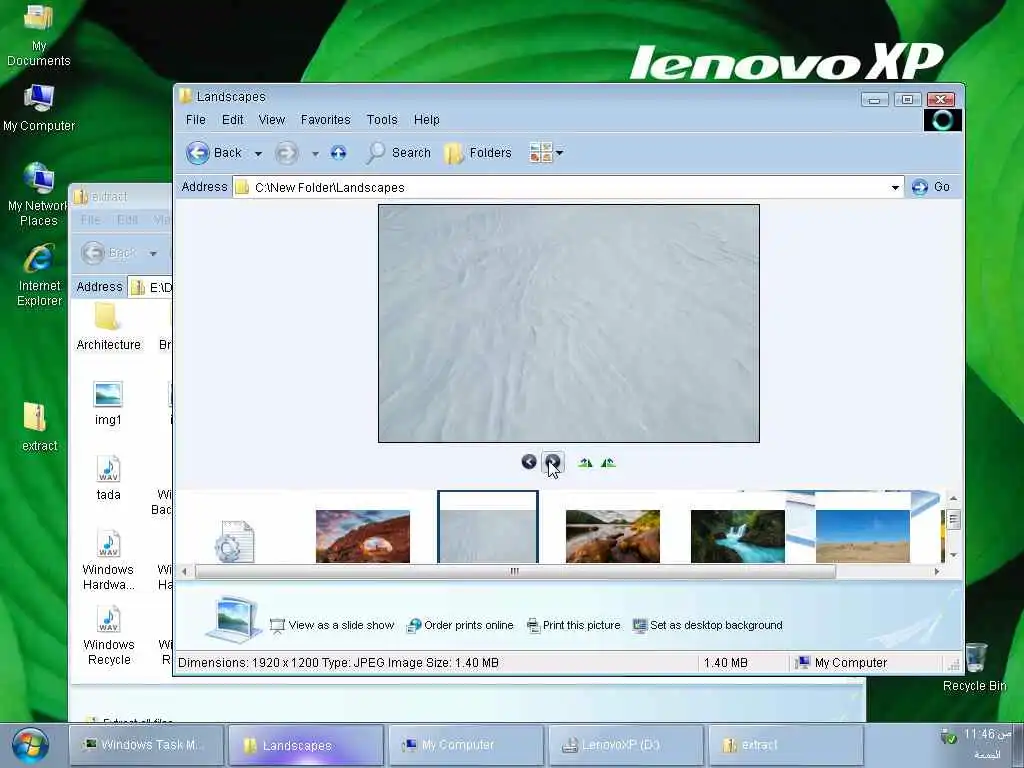Open My Documents desktop icon

(39, 36)
